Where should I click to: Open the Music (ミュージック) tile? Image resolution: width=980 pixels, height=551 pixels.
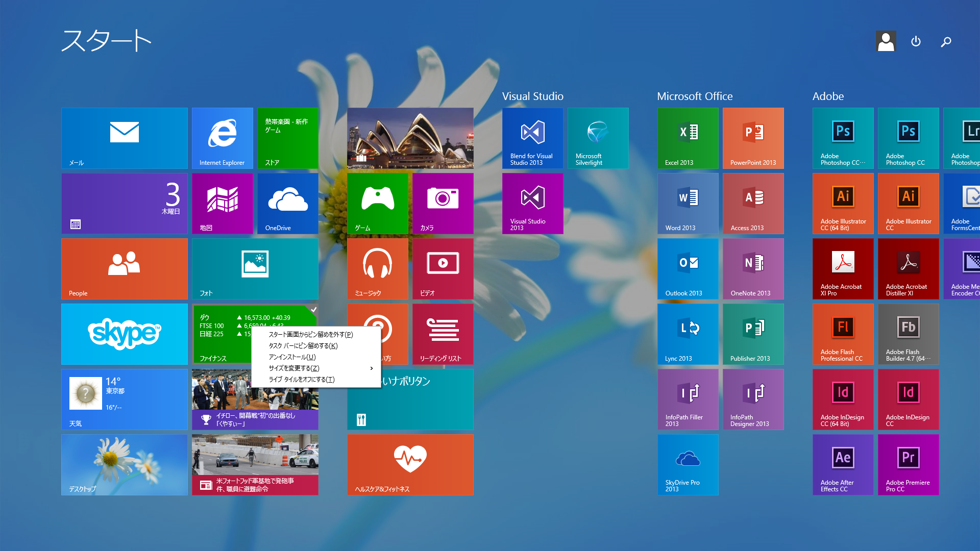click(378, 269)
